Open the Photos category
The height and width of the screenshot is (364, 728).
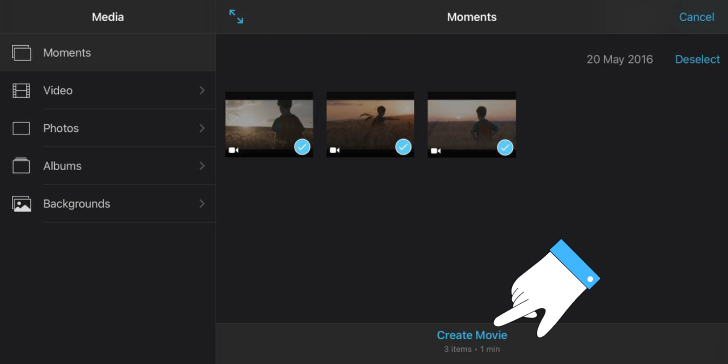pos(108,128)
